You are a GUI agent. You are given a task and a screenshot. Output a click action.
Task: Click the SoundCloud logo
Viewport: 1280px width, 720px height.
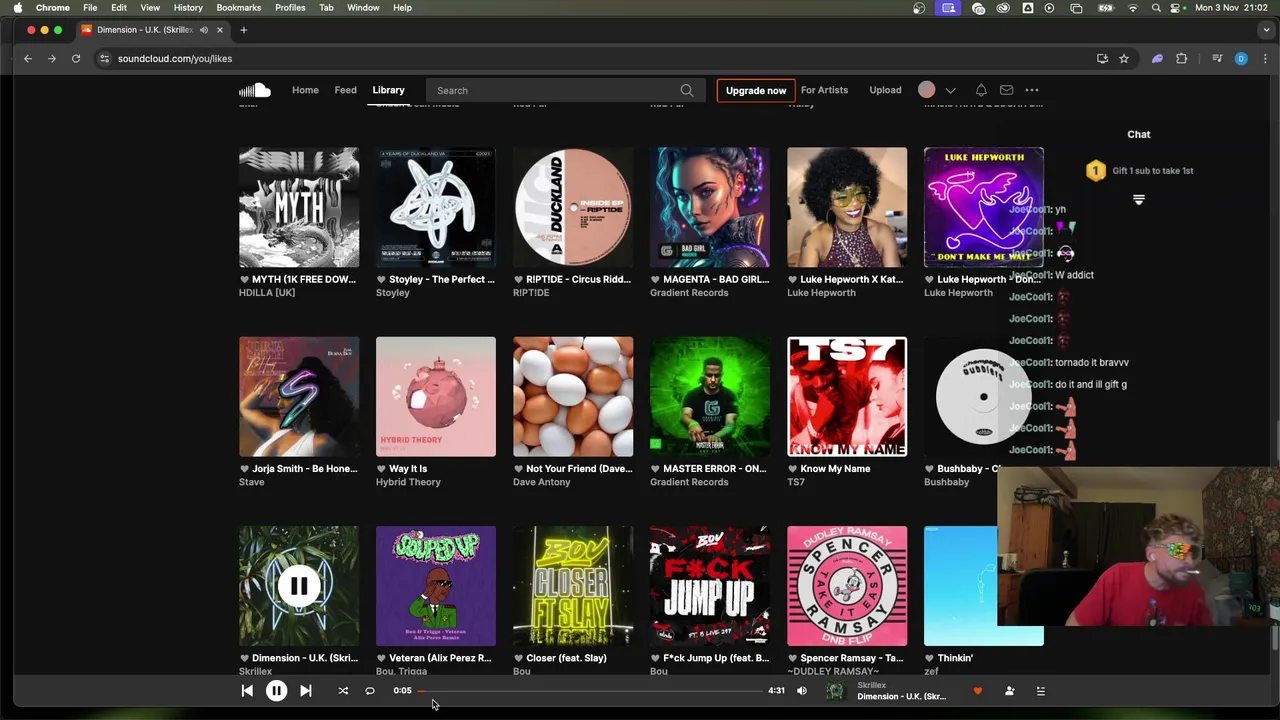coord(255,90)
